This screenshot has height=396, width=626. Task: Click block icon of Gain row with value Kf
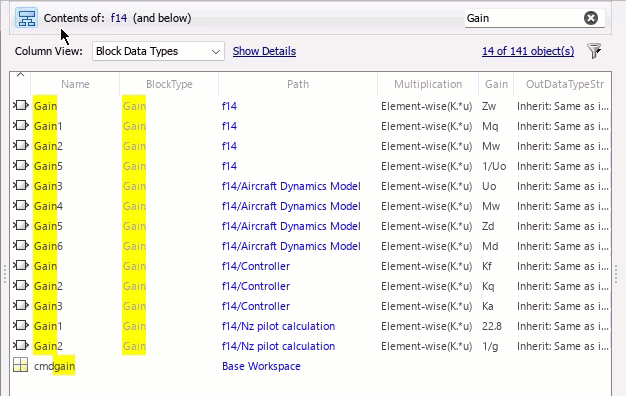click(x=21, y=265)
